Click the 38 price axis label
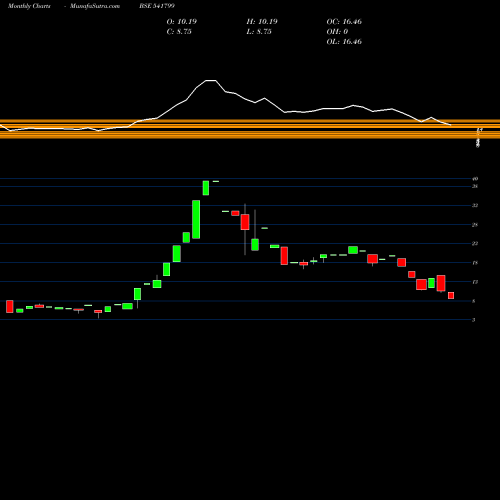 475,186
